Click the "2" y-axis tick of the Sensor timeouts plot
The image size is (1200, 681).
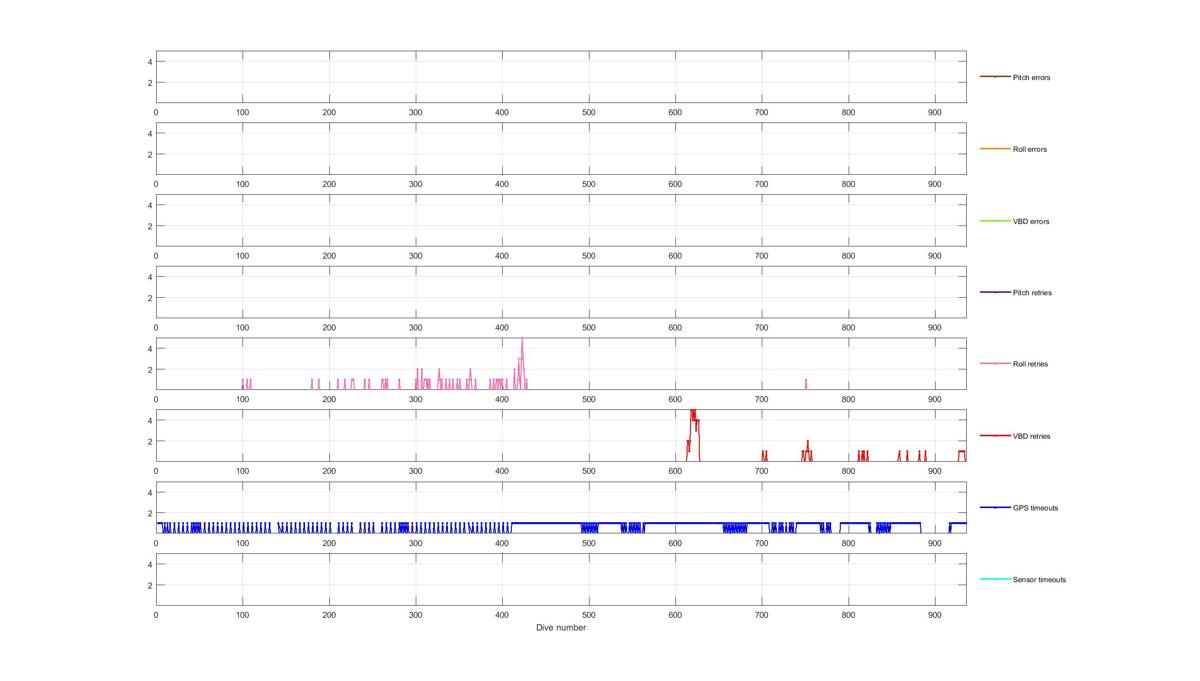pos(150,585)
